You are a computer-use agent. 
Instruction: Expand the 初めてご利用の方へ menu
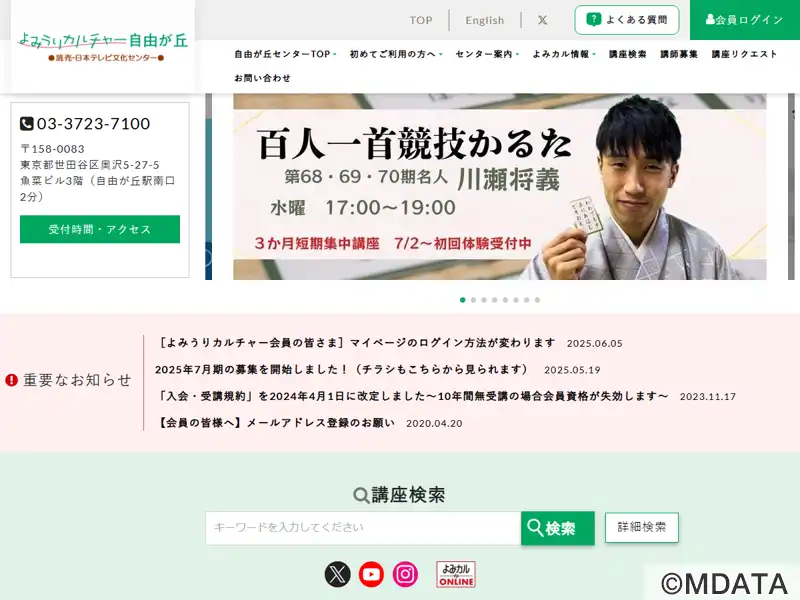pyautogui.click(x=396, y=54)
